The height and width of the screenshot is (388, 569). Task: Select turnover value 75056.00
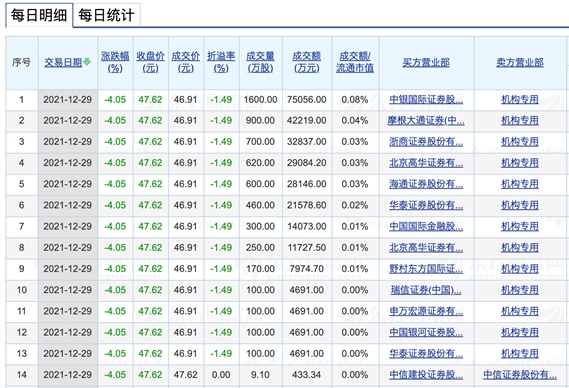[307, 99]
